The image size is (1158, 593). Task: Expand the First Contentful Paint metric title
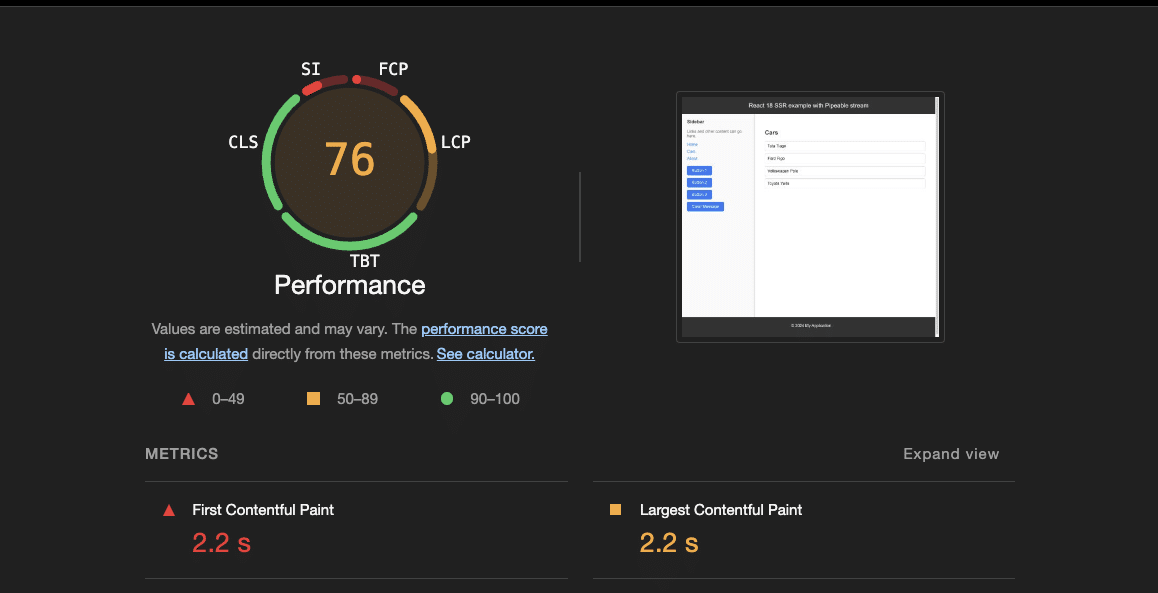pyautogui.click(x=263, y=510)
